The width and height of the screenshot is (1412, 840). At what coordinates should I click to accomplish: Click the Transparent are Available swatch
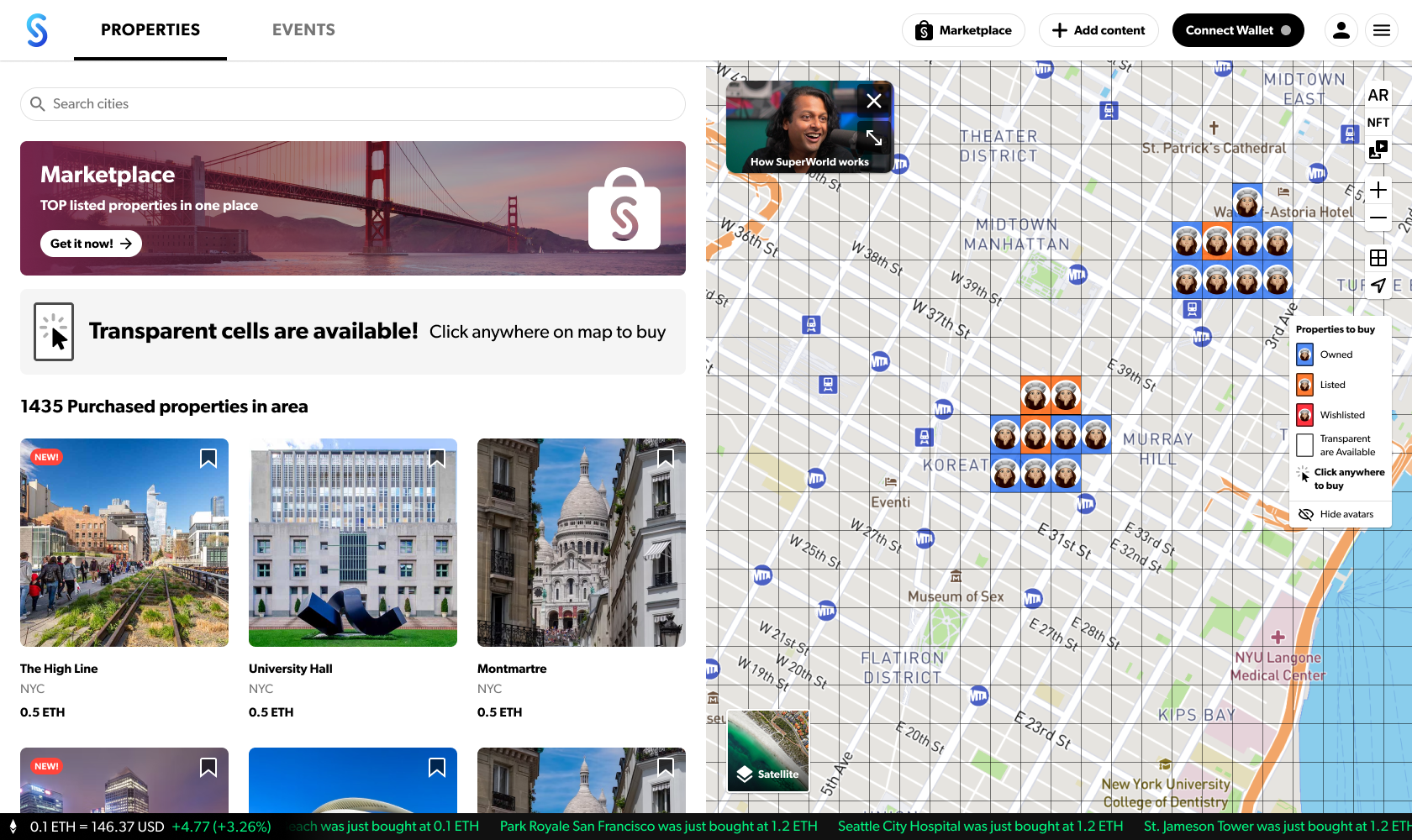pyautogui.click(x=1304, y=445)
